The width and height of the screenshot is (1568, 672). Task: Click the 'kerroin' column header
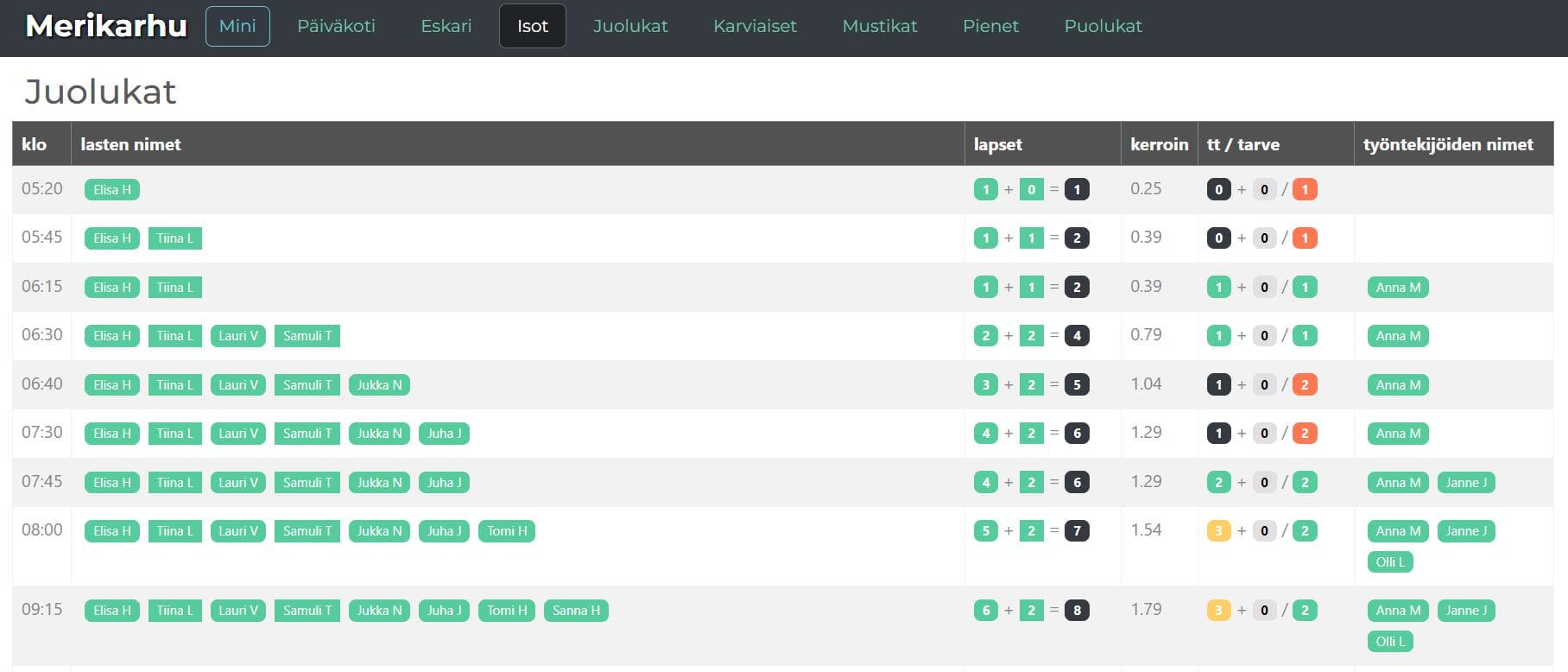(x=1159, y=144)
